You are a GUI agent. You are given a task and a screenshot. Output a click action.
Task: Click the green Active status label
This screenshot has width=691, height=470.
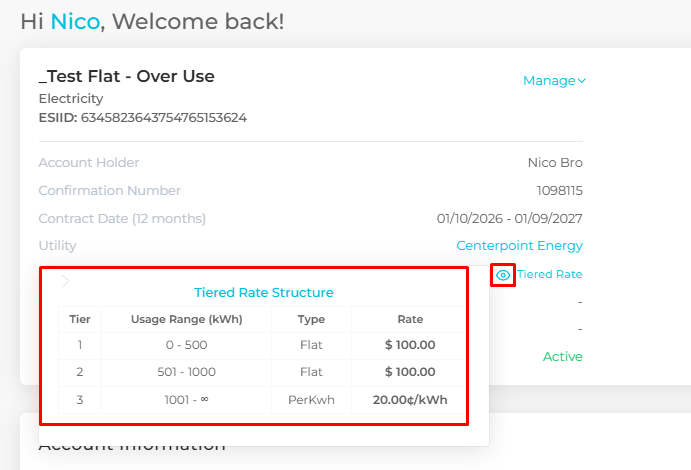click(562, 357)
